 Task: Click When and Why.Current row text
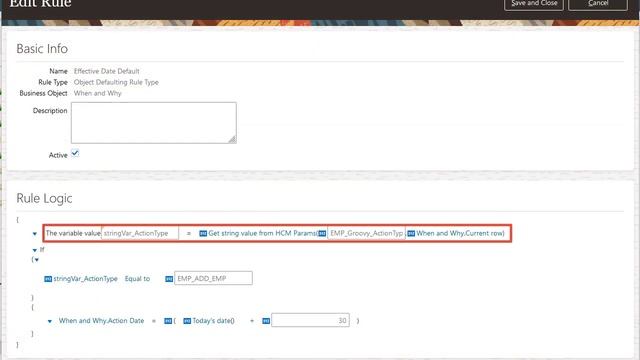(460, 233)
